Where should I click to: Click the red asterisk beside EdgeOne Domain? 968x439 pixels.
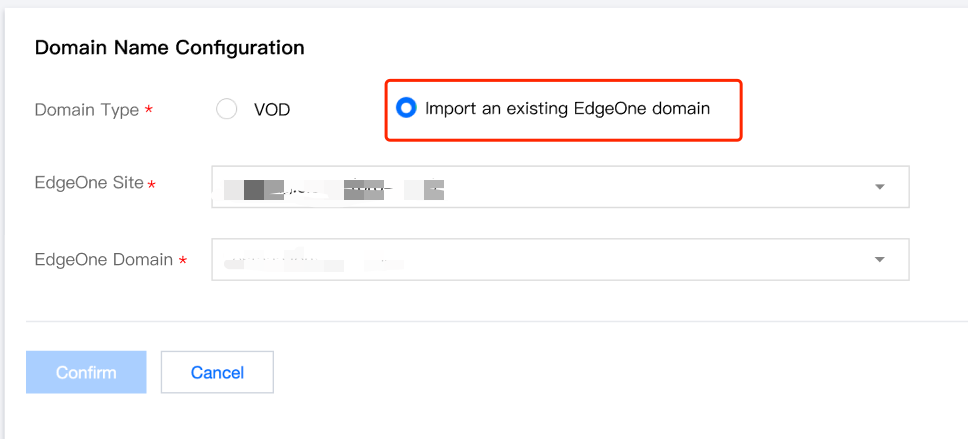tap(183, 261)
